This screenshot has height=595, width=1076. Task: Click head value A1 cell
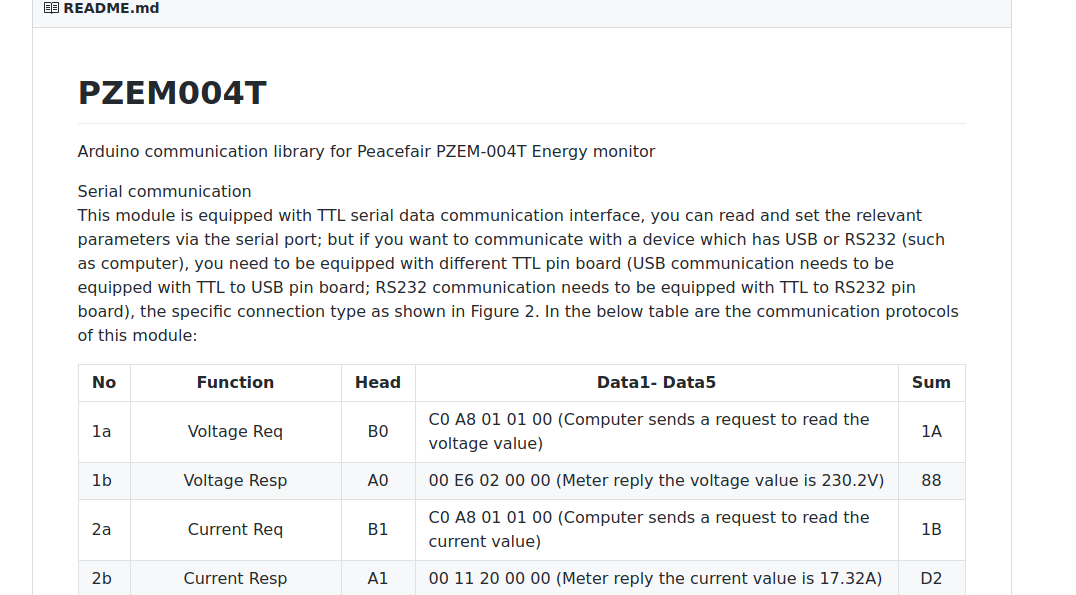pyautogui.click(x=378, y=579)
